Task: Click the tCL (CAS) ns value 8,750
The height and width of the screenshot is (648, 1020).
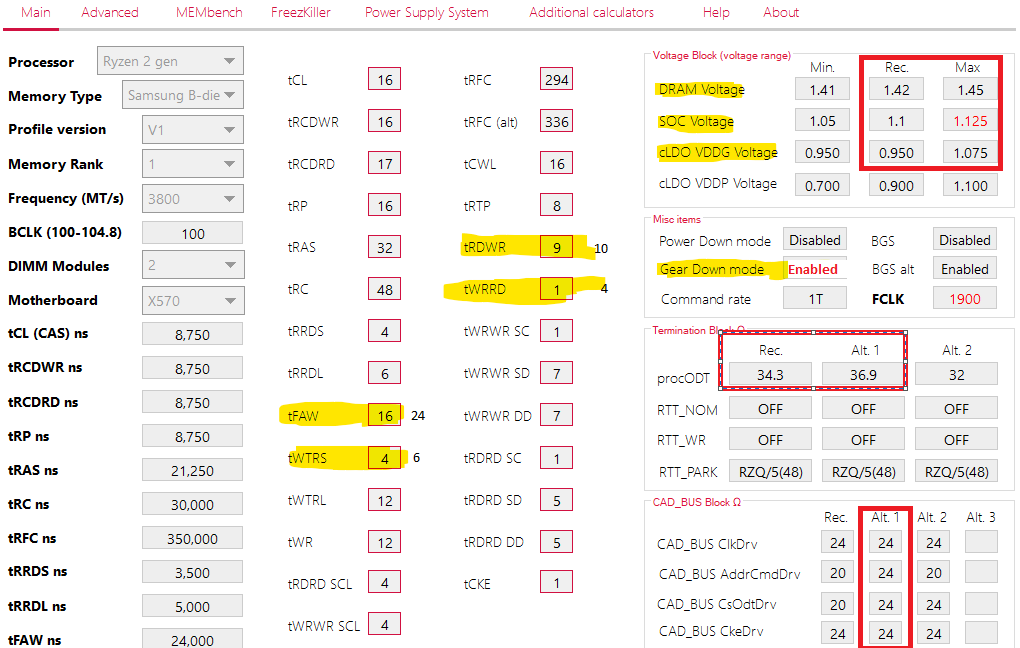Action: [x=193, y=334]
